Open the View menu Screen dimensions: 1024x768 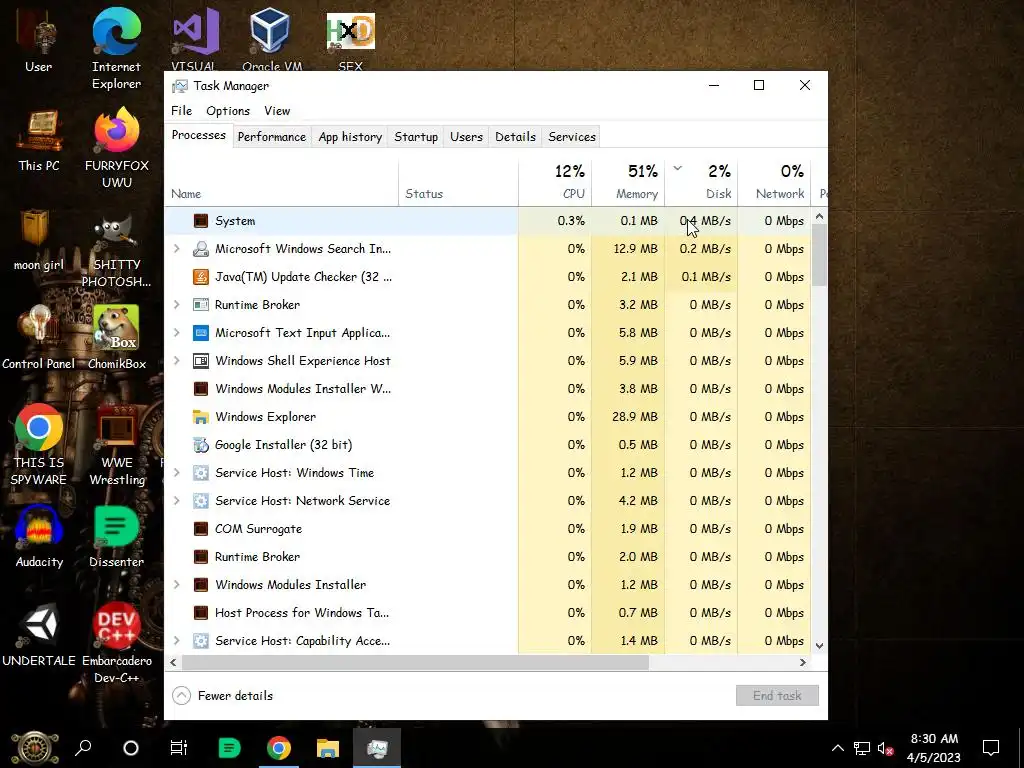(277, 111)
